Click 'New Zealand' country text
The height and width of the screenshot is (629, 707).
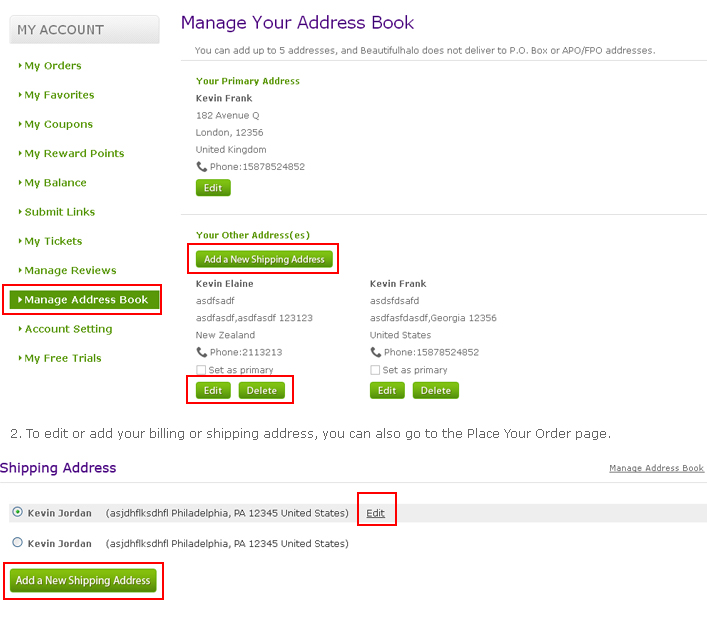pos(225,335)
